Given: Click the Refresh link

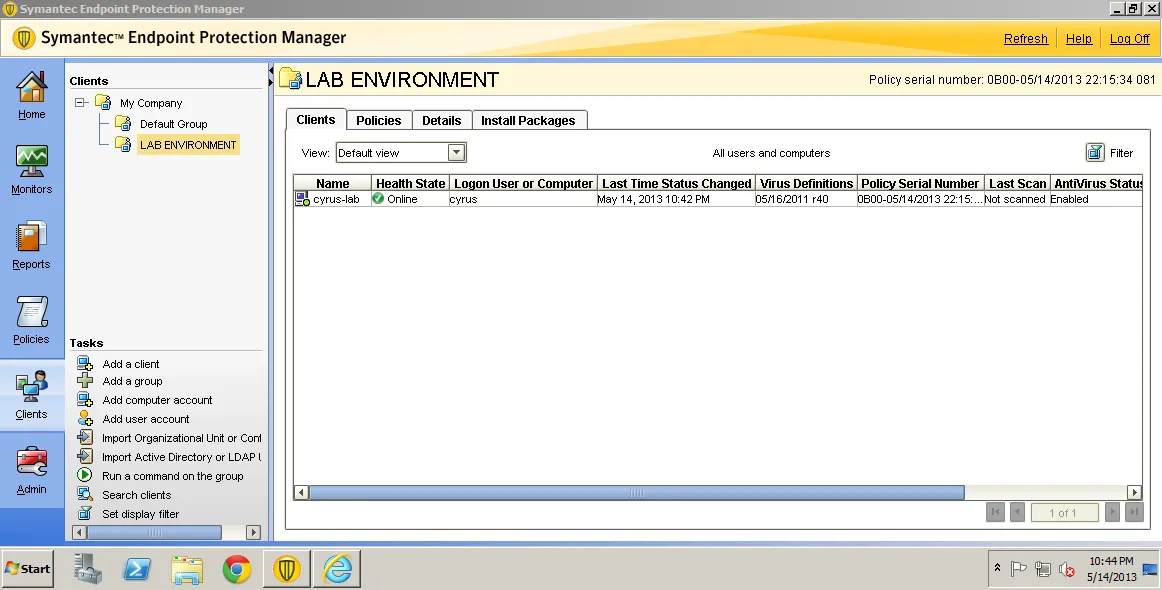Looking at the screenshot, I should point(1026,39).
